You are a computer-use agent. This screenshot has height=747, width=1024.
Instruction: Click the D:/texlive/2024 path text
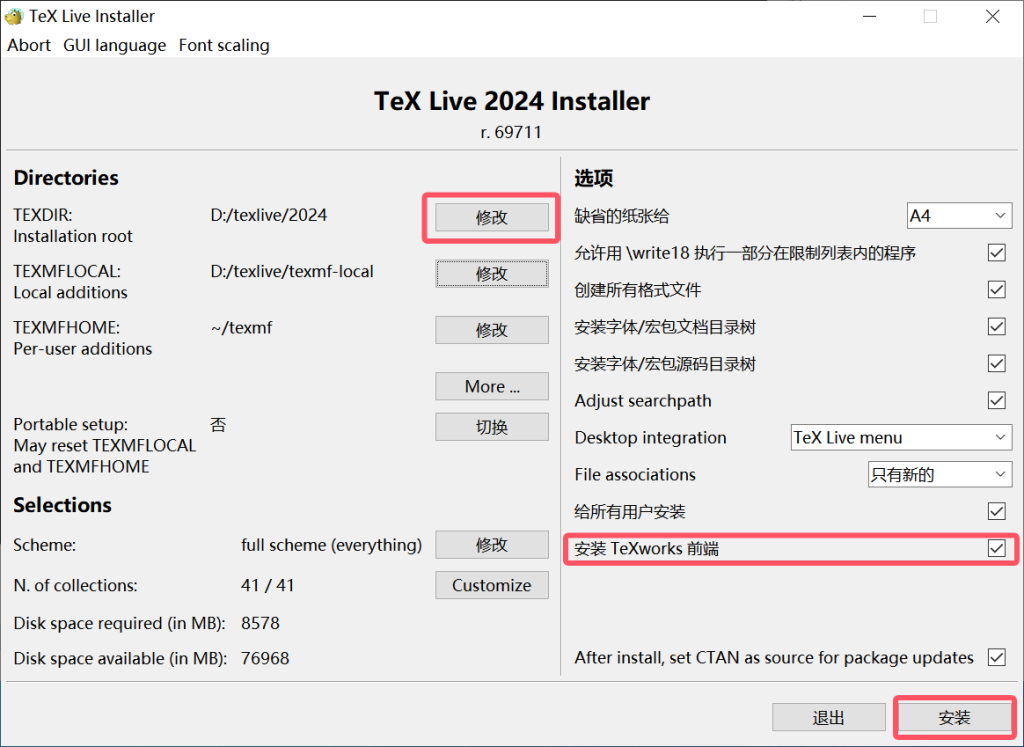pos(268,215)
